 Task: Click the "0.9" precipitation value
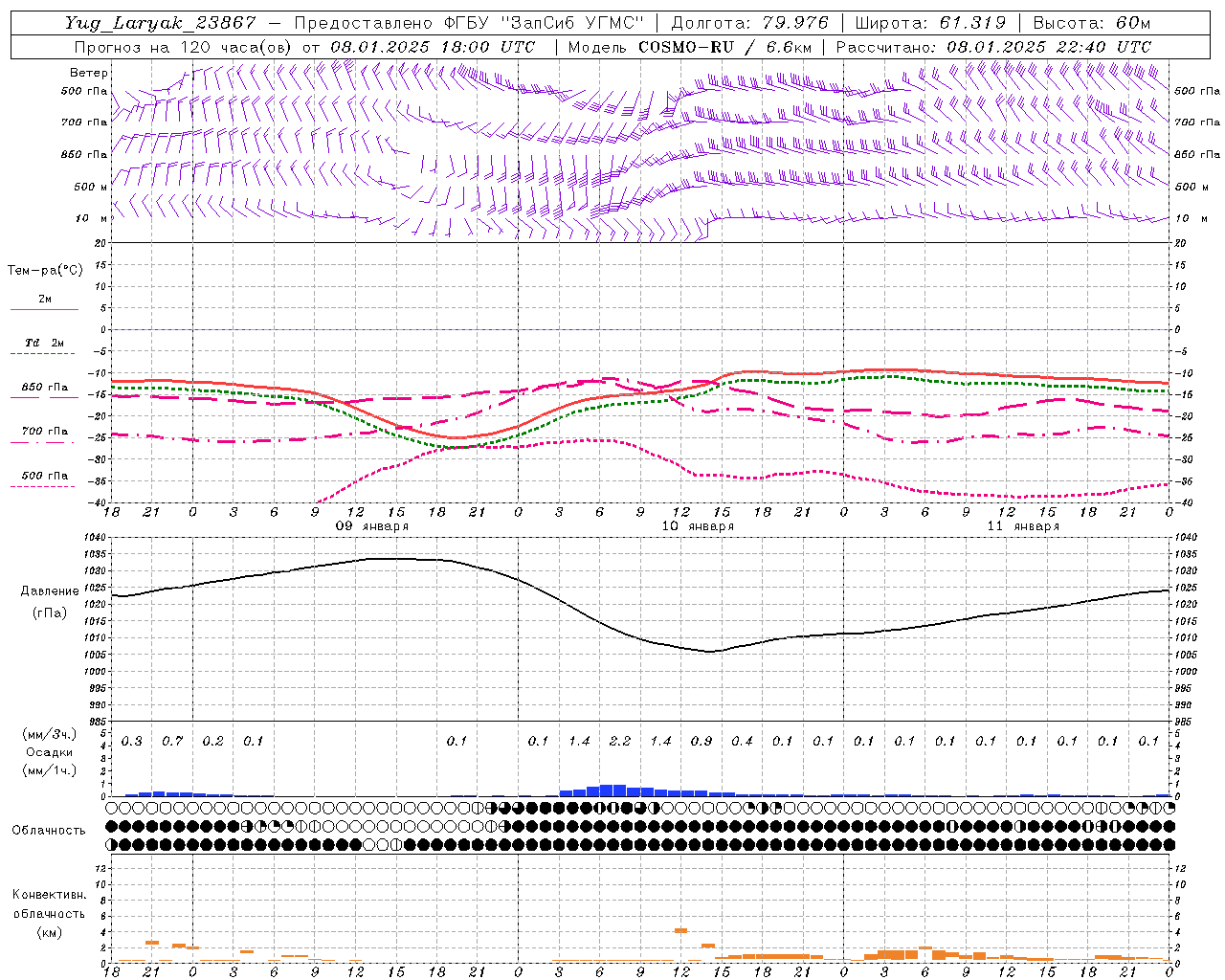pos(702,742)
